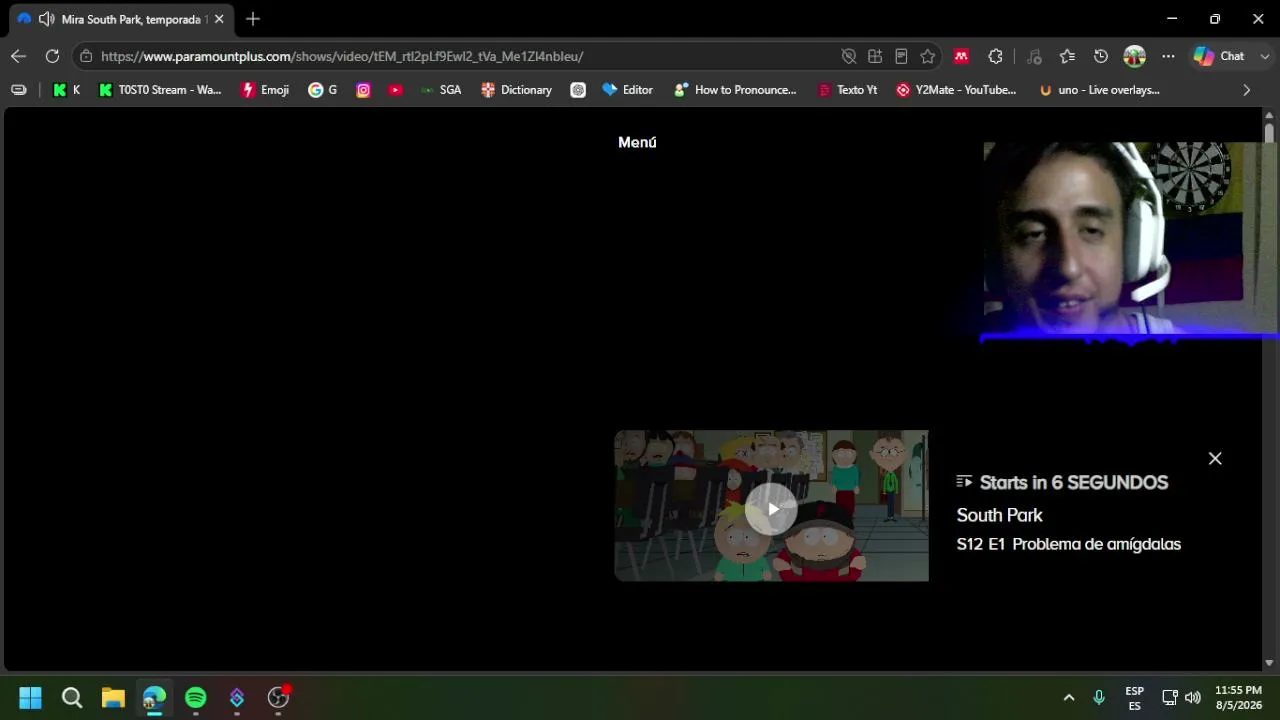Open the SGA bookmark
The width and height of the screenshot is (1280, 720).
tap(440, 90)
